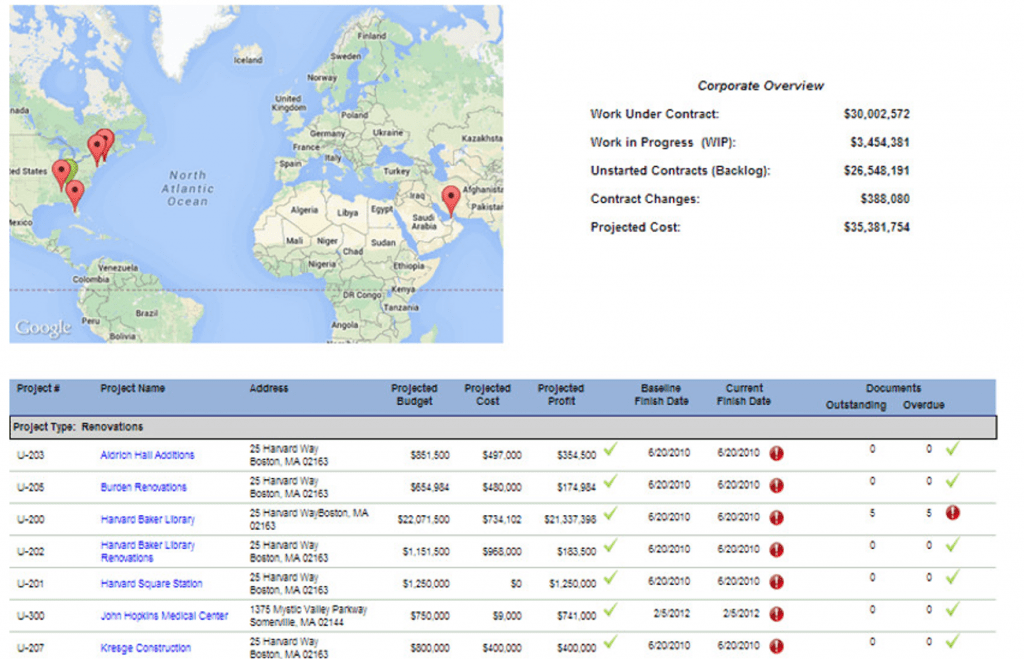
Task: Click the Project Name column header
Action: (133, 388)
